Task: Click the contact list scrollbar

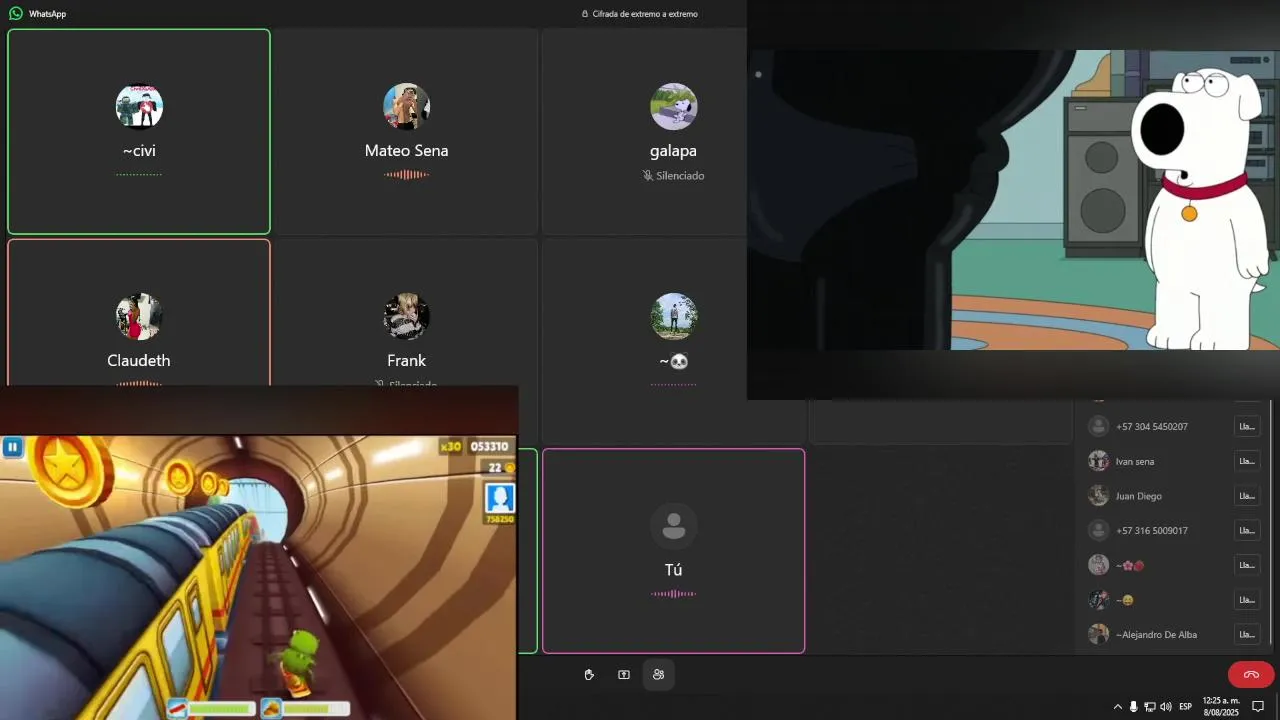Action: click(x=1270, y=522)
